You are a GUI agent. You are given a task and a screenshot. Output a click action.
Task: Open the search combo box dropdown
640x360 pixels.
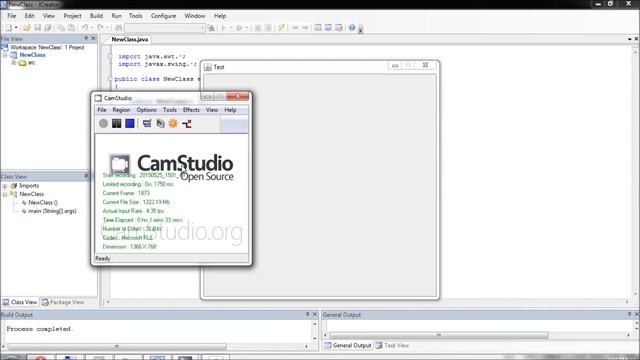coord(202,28)
